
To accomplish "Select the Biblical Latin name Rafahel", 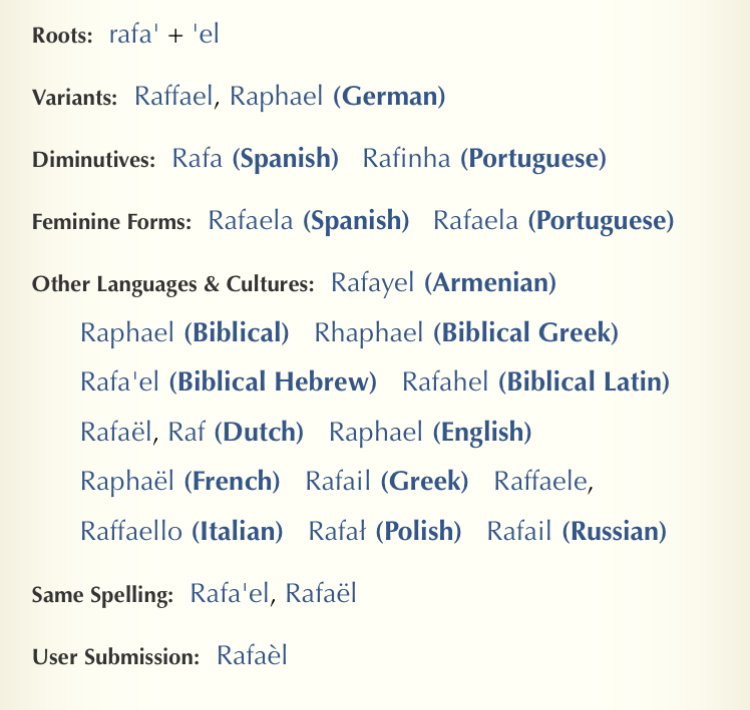I will tap(445, 381).
